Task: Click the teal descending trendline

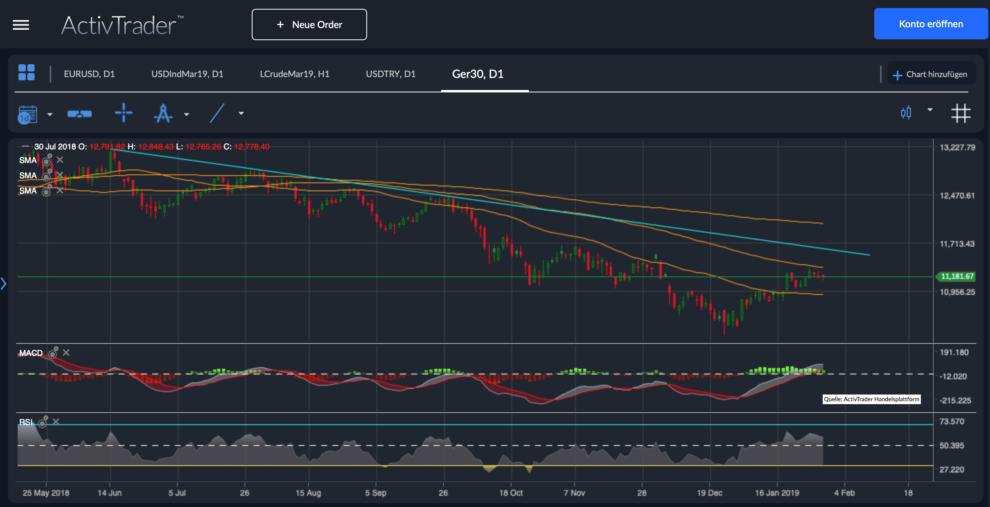Action: (x=492, y=201)
